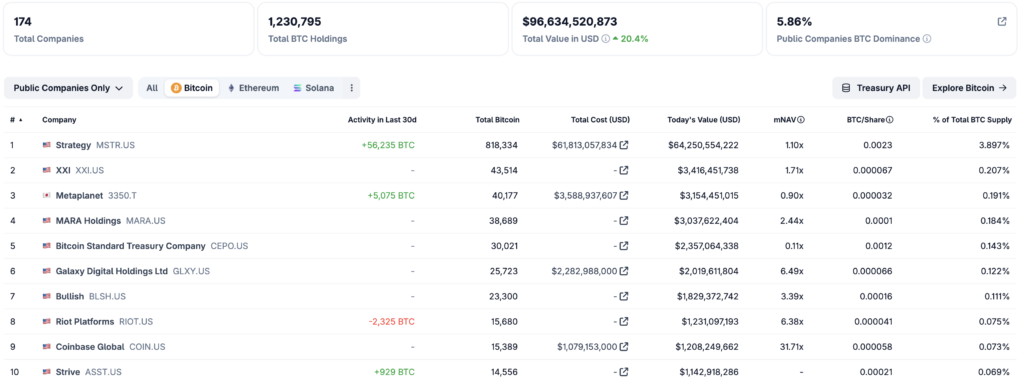
Task: Open Strategy company page
Action: (73, 145)
